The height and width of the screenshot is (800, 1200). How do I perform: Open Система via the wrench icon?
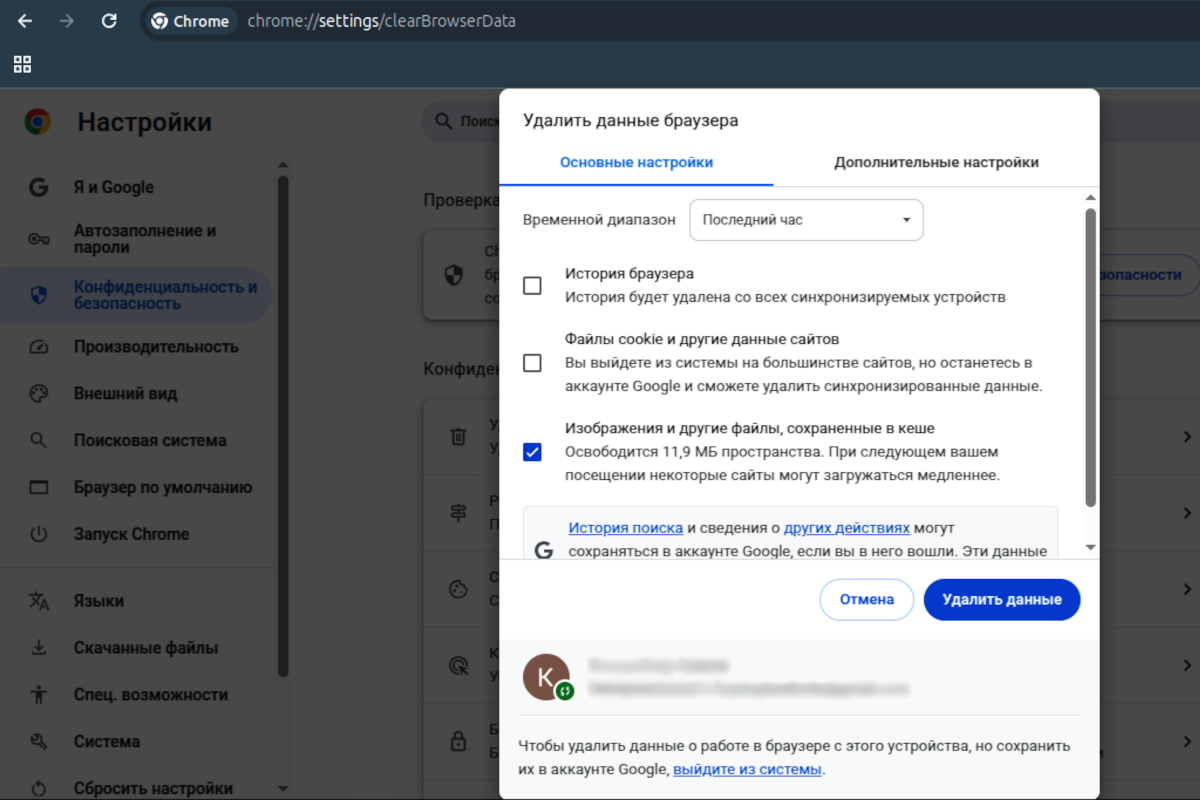pyautogui.click(x=39, y=741)
